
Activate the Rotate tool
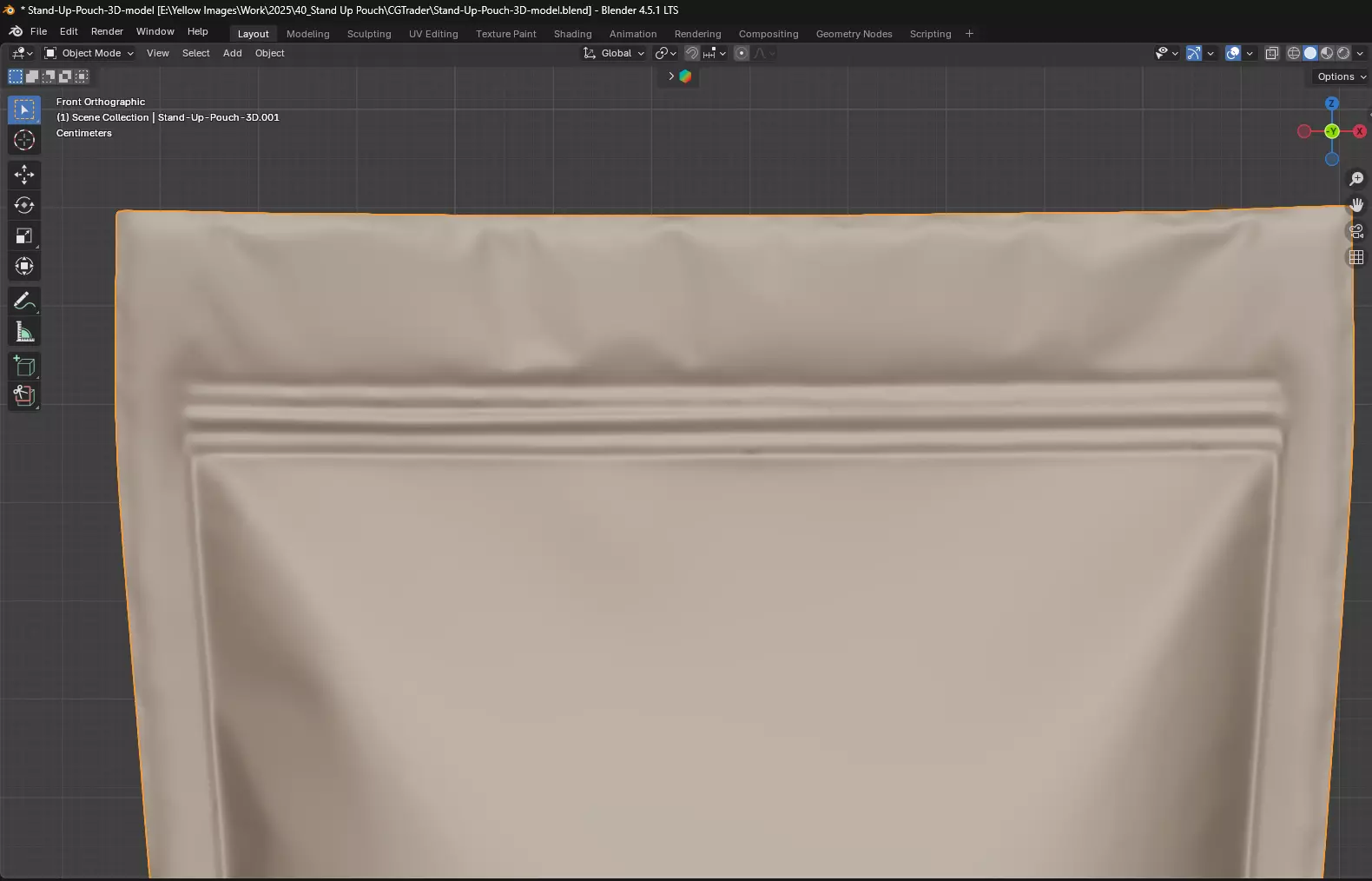click(24, 205)
